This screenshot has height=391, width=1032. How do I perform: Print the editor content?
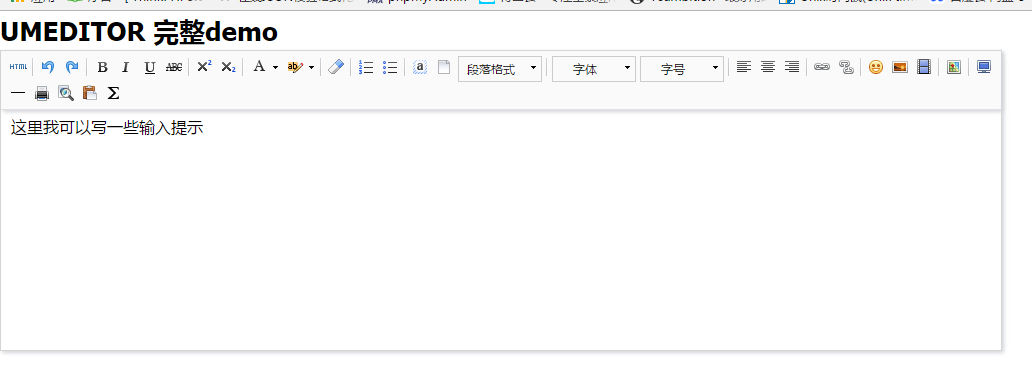[x=42, y=93]
